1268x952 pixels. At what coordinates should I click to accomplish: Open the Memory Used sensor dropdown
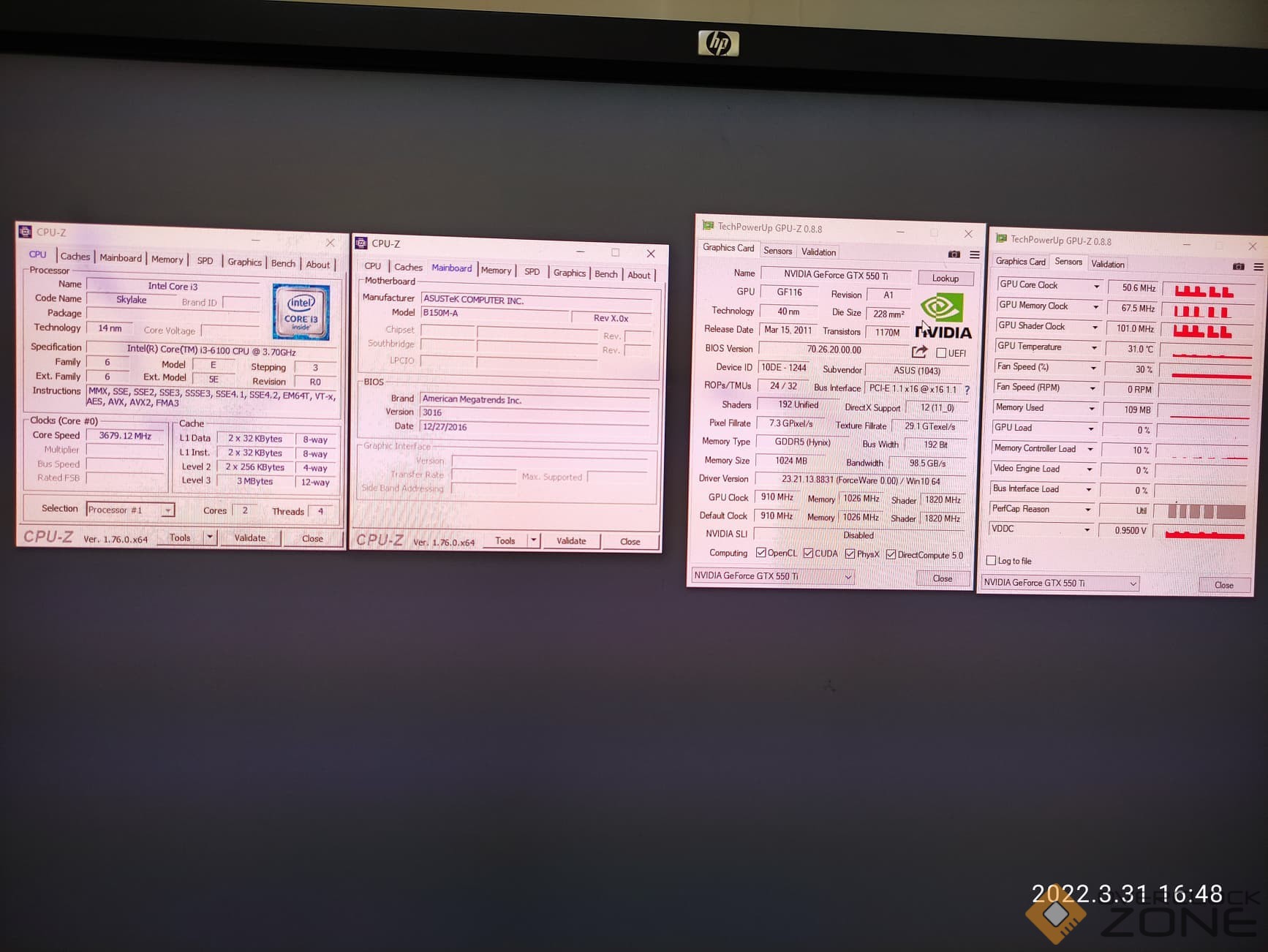[x=1092, y=409]
